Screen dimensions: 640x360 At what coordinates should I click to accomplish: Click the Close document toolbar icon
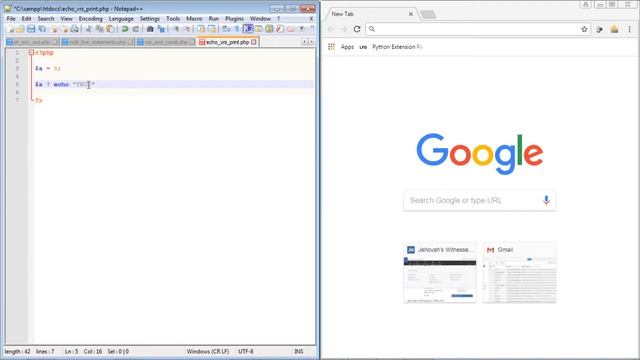pos(53,29)
